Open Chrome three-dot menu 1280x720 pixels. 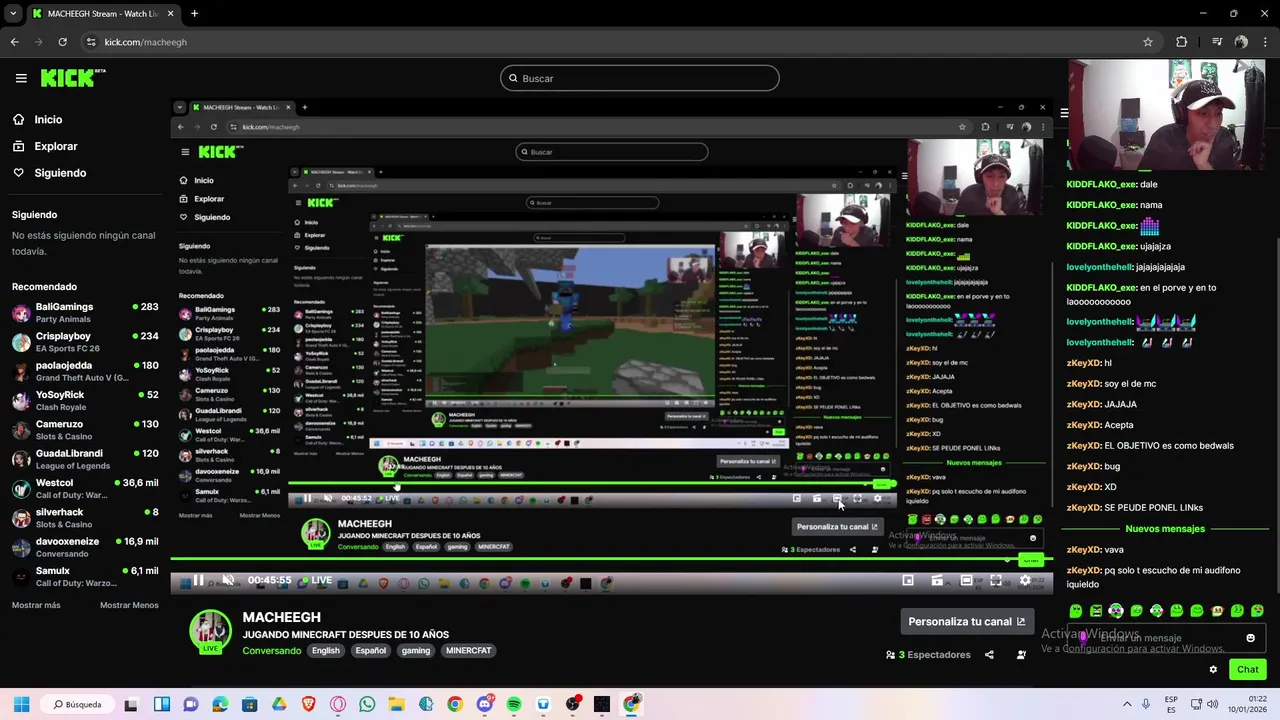[x=1265, y=42]
